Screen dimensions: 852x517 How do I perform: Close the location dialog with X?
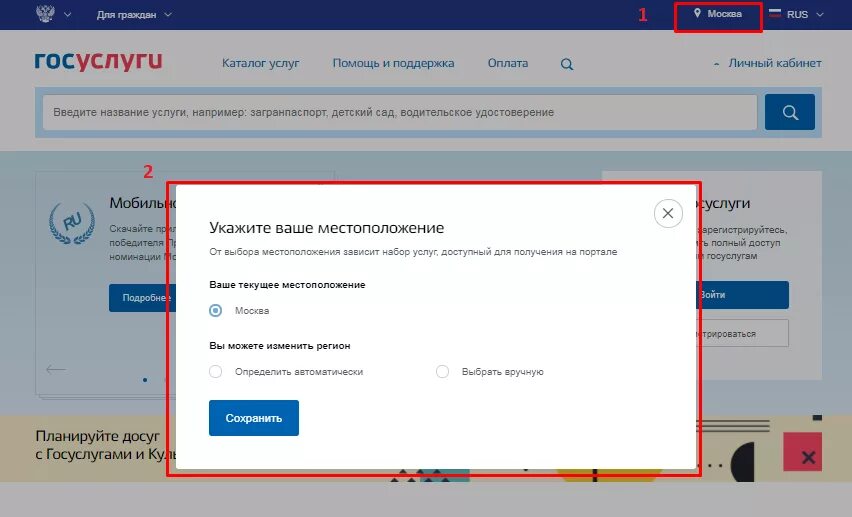tap(668, 213)
